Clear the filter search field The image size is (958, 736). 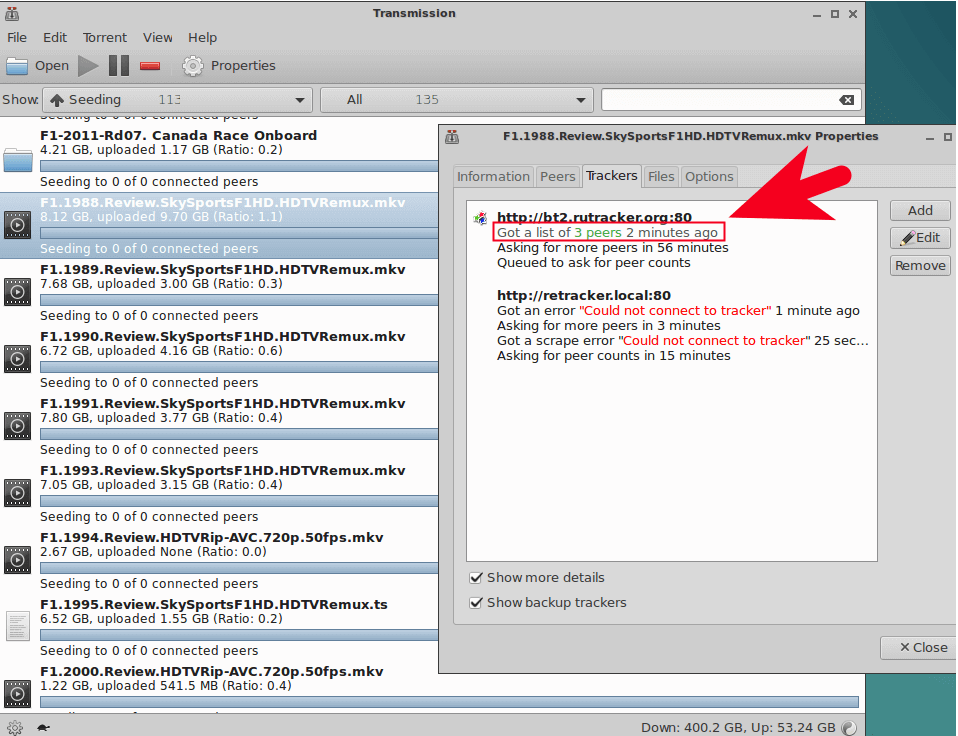coord(846,100)
